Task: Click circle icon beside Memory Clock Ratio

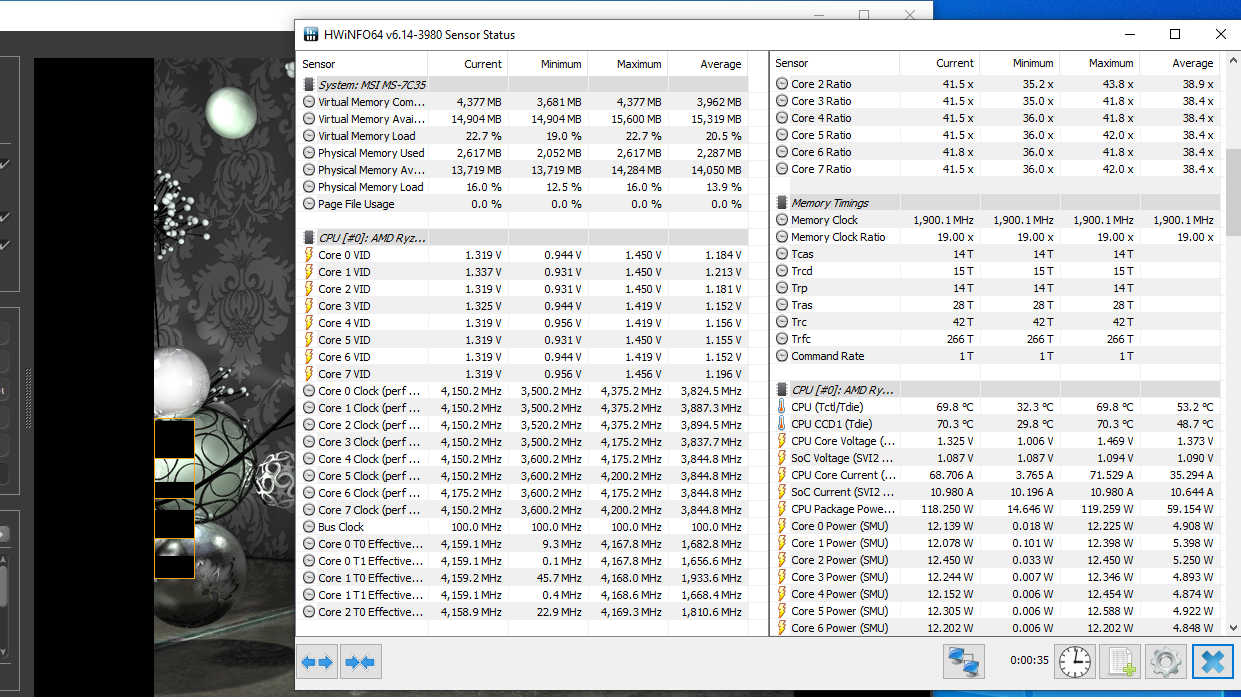Action: 782,237
